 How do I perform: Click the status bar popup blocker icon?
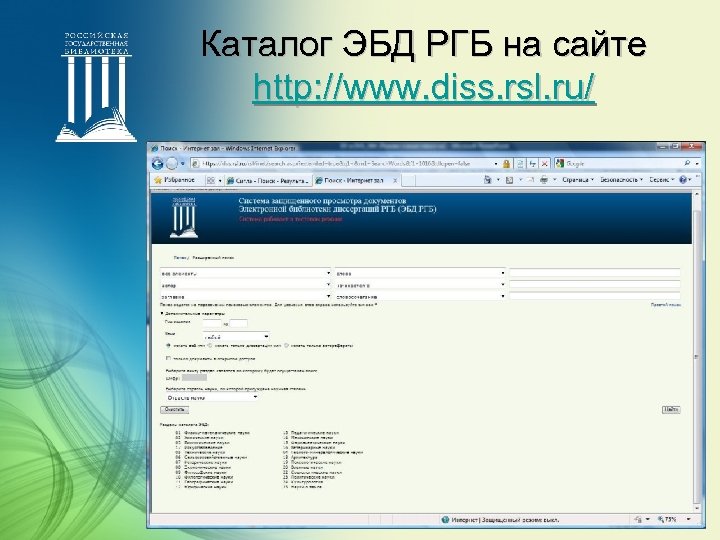point(638,519)
